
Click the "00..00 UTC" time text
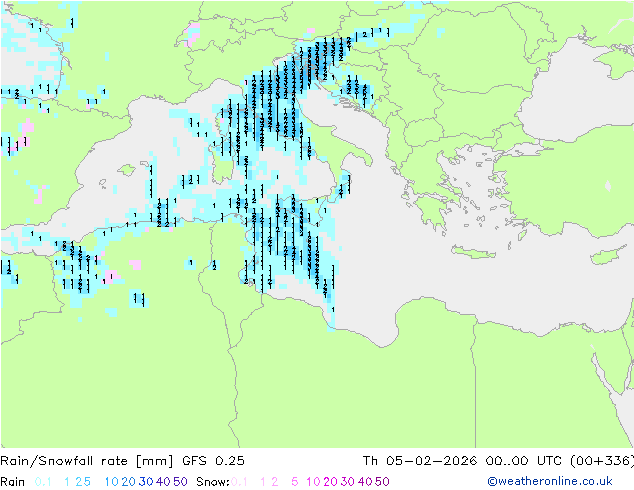pyautogui.click(x=525, y=461)
